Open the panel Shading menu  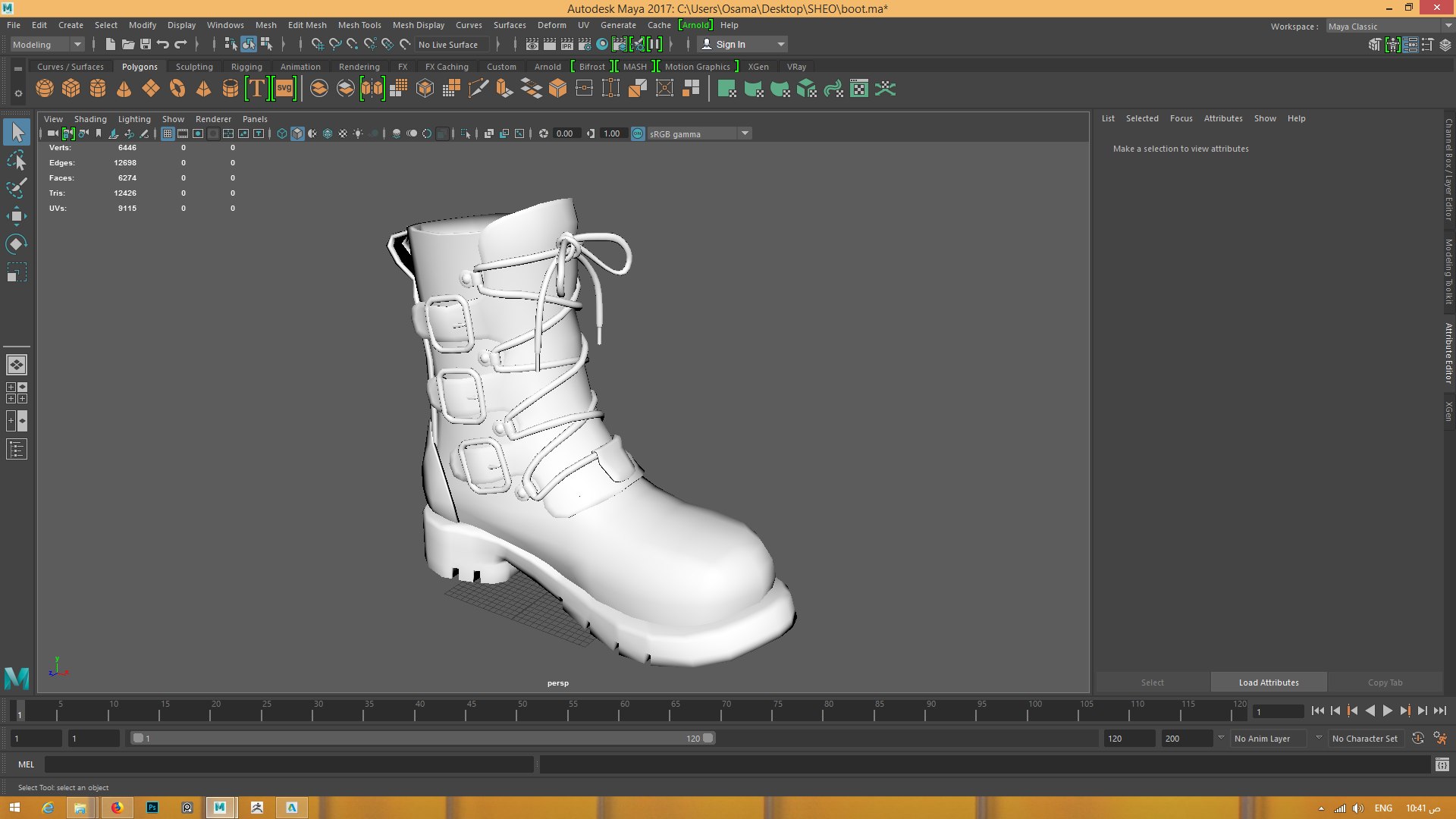(x=90, y=119)
